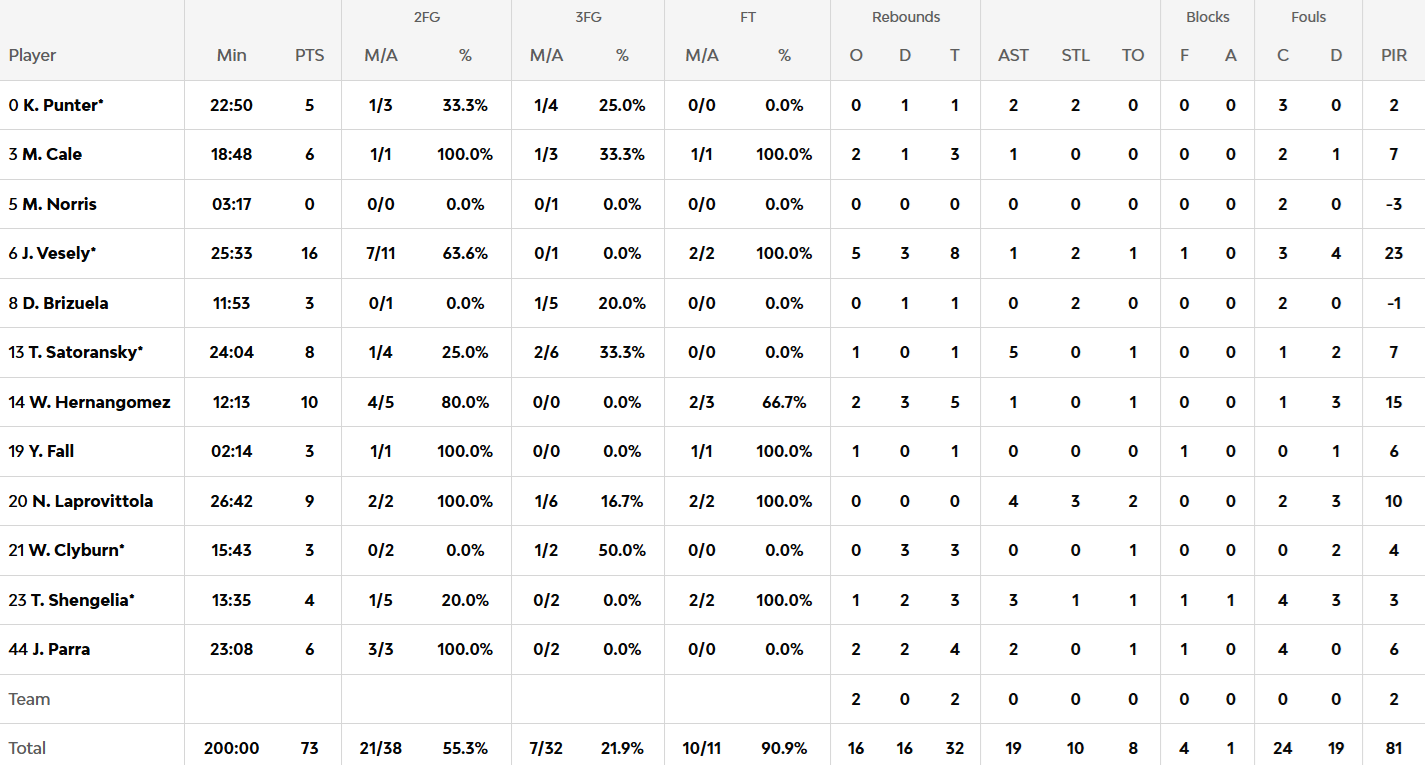Screen dimensions: 1425x765
Task: Click Y. Fall's name in the table
Action: coord(48,451)
